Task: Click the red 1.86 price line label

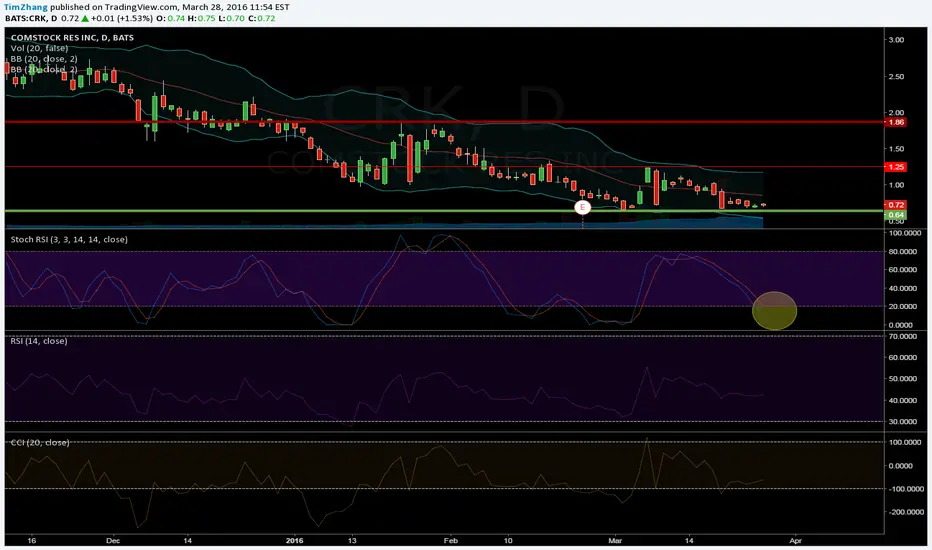Action: [896, 122]
